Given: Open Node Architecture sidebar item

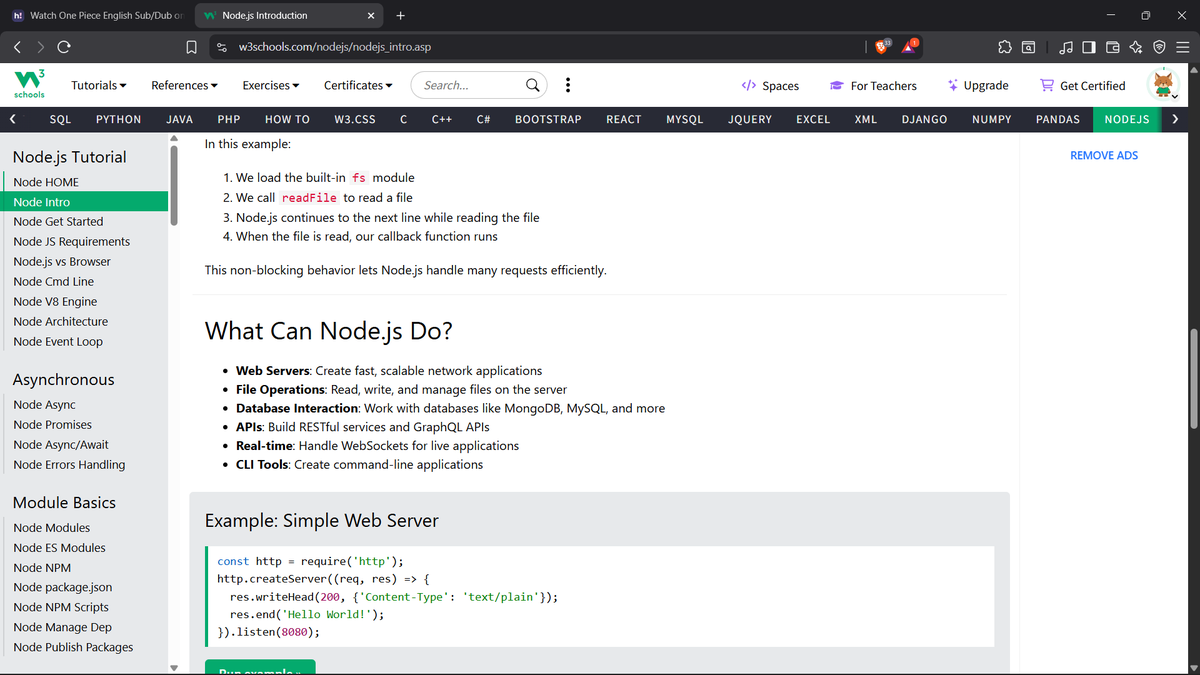Looking at the screenshot, I should pyautogui.click(x=61, y=322).
